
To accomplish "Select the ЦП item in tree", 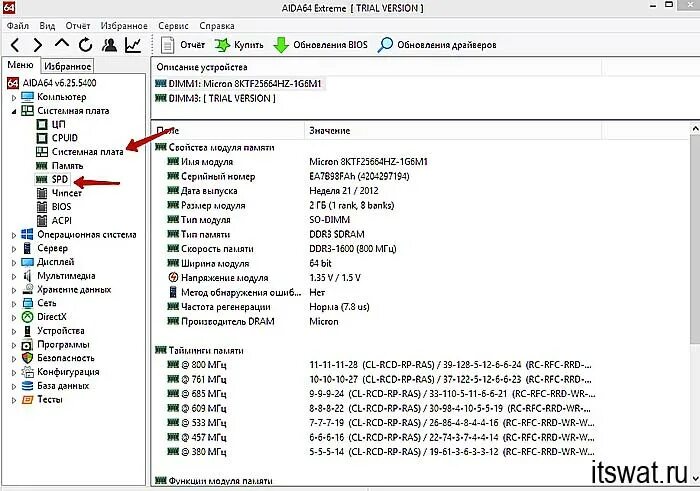I will pos(58,124).
